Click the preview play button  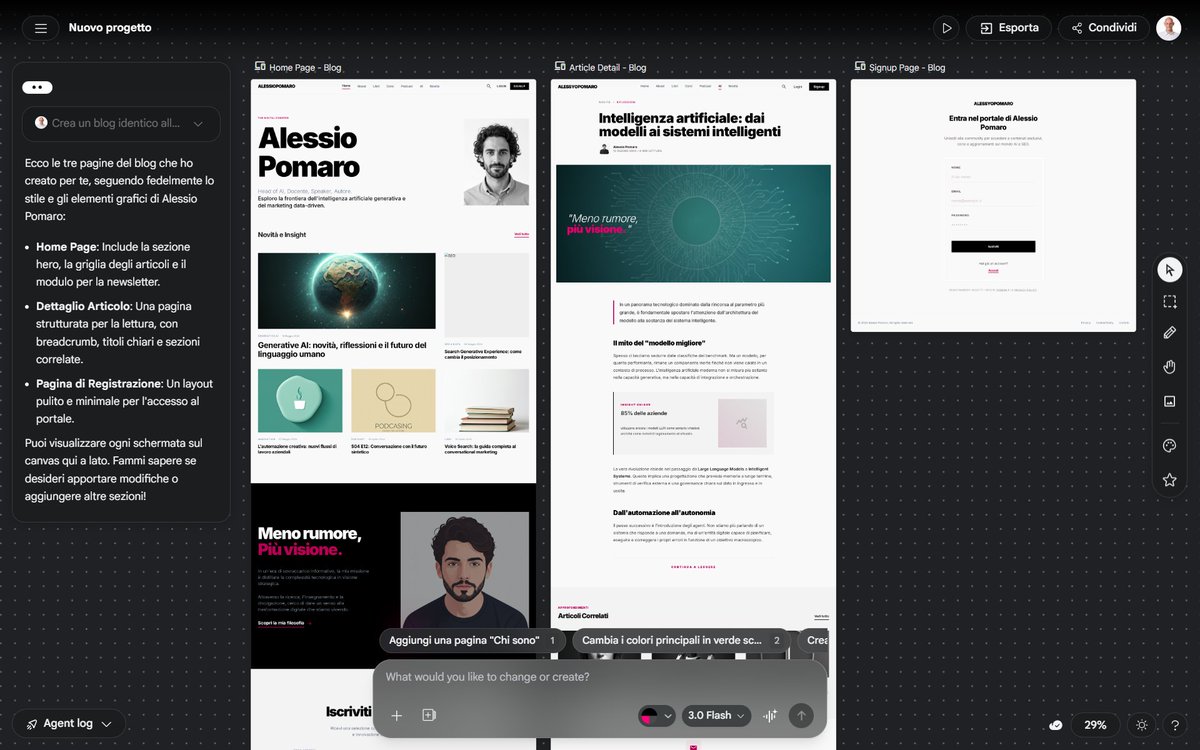point(946,28)
